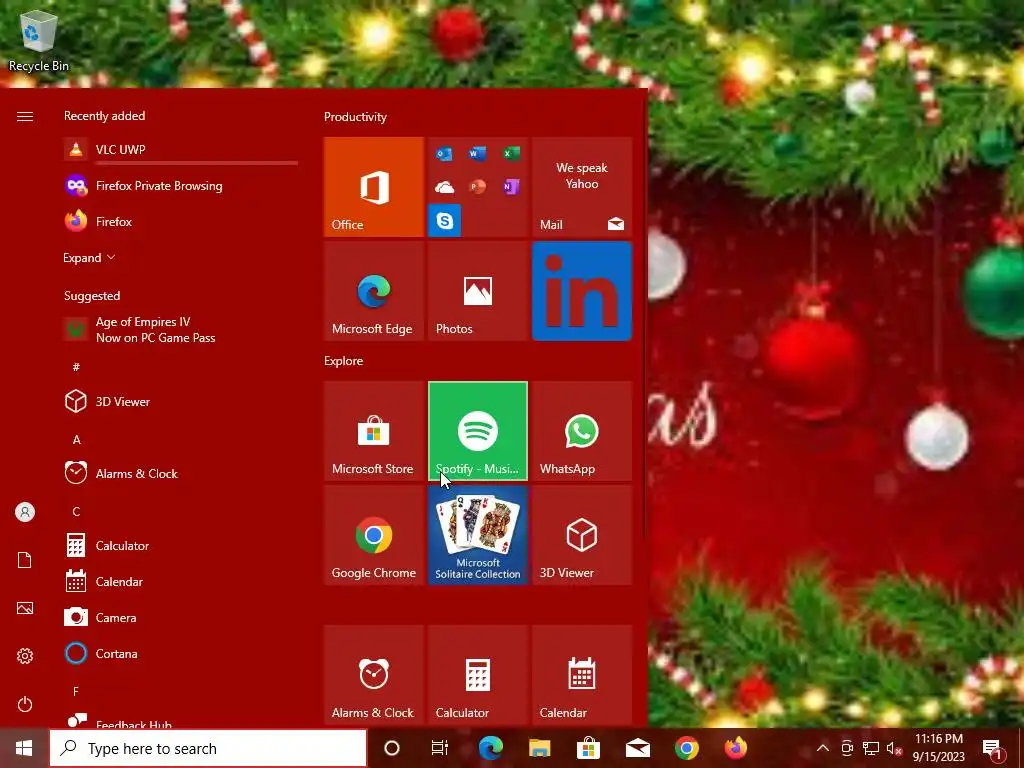This screenshot has width=1024, height=768.
Task: Jump to letter F index header
Action: 76,691
